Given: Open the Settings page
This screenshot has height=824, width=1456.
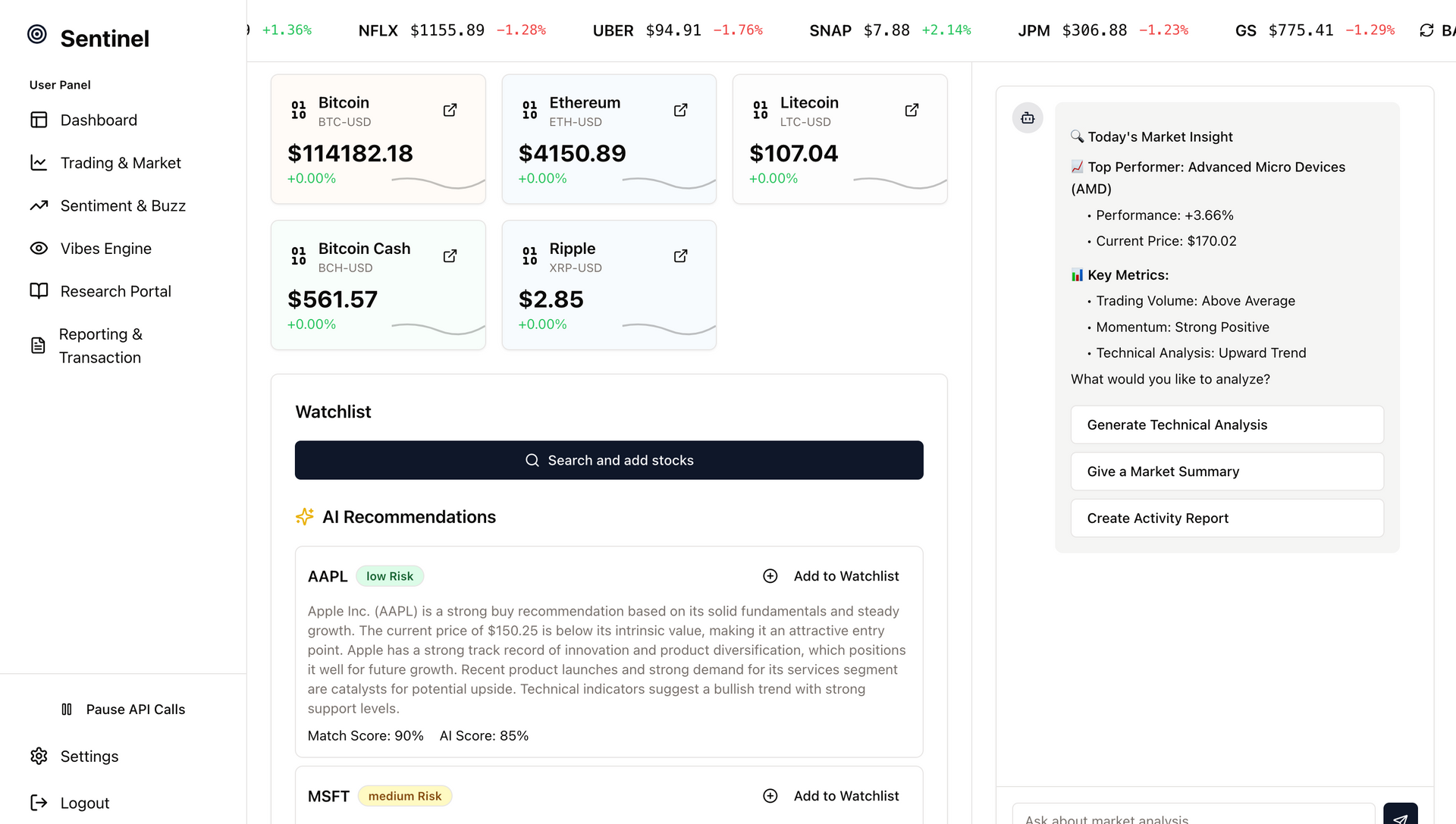Looking at the screenshot, I should coord(89,757).
